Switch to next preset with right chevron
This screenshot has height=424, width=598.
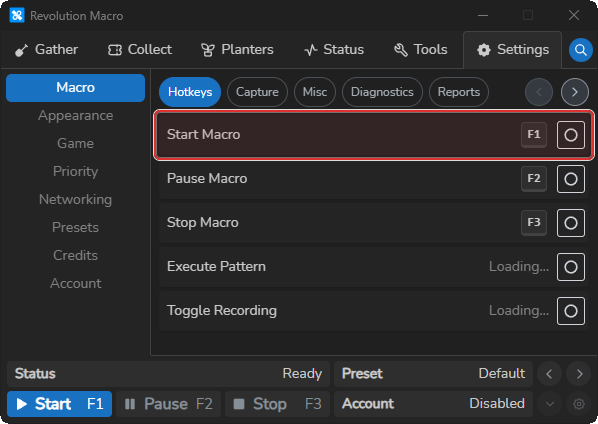coord(579,374)
